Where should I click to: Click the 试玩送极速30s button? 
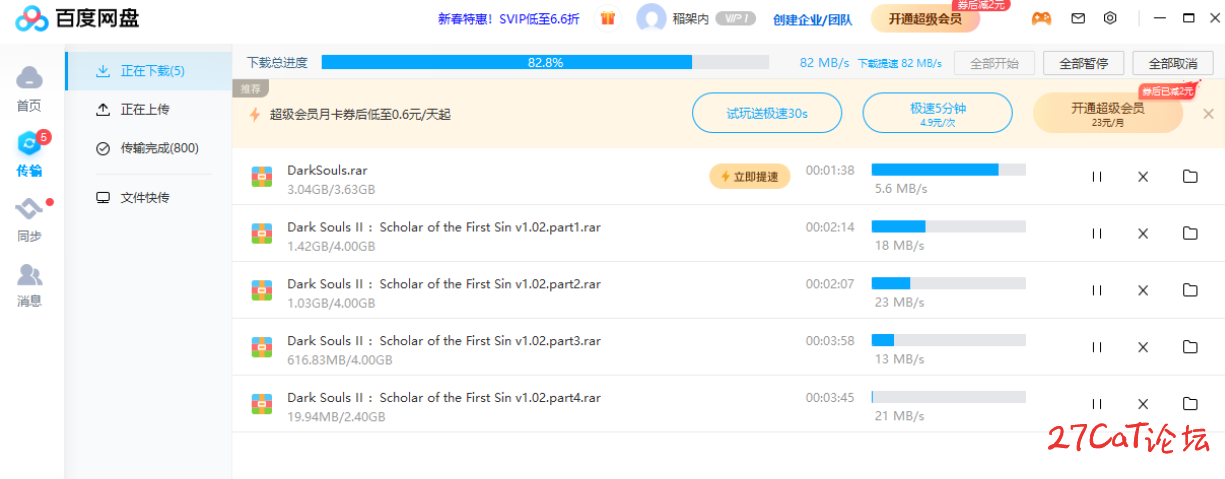tap(767, 113)
